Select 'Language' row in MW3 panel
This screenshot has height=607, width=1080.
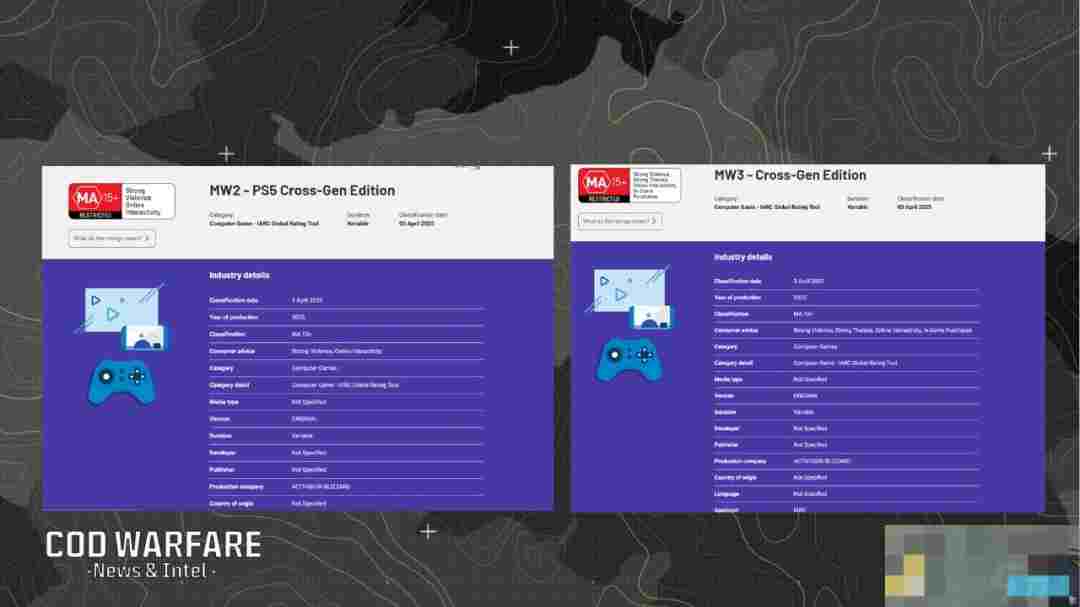[846, 494]
